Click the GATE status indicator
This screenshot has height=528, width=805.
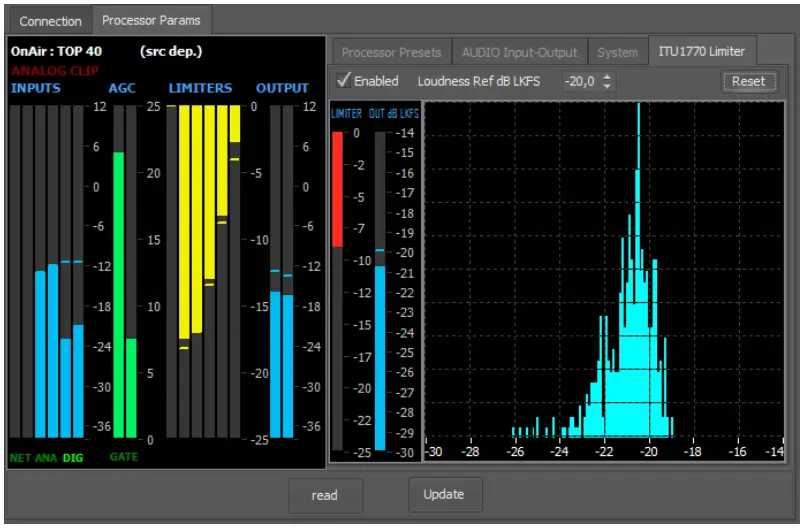[x=124, y=456]
